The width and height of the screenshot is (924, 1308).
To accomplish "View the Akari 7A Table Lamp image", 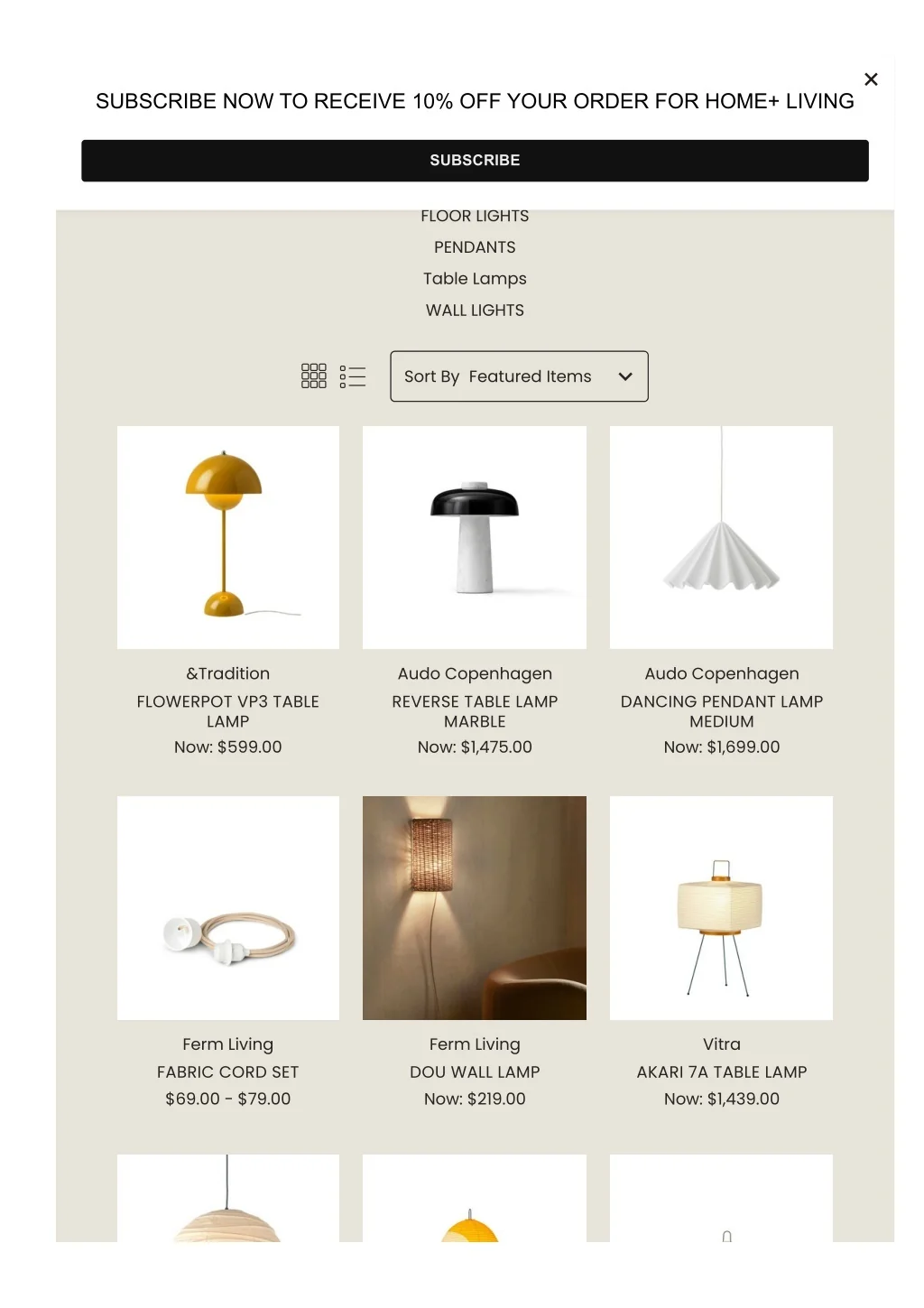I will 721,907.
